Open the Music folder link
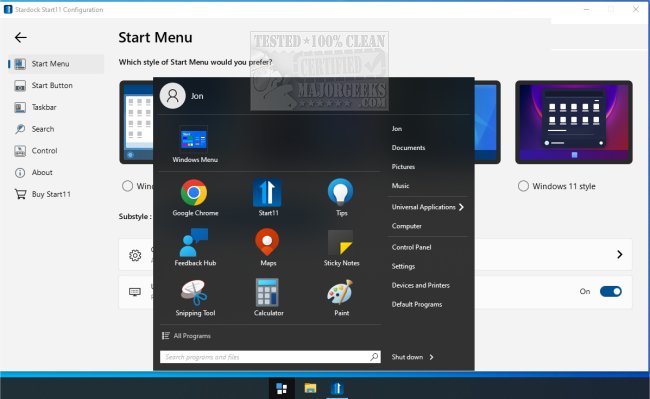 400,186
